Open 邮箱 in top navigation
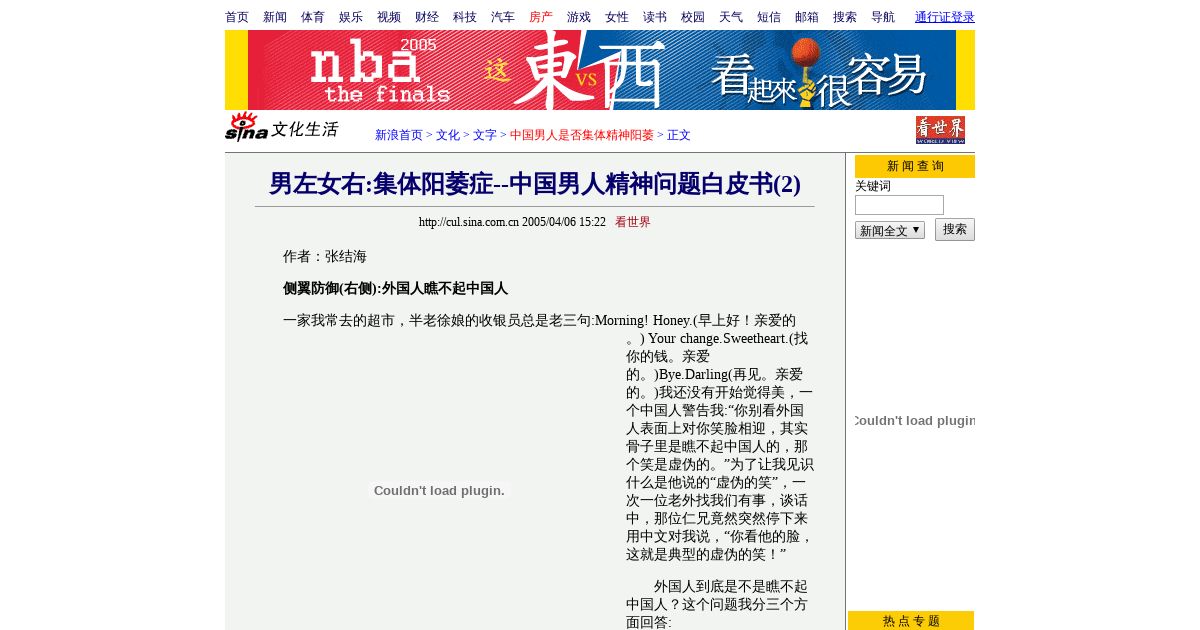 pyautogui.click(x=807, y=17)
